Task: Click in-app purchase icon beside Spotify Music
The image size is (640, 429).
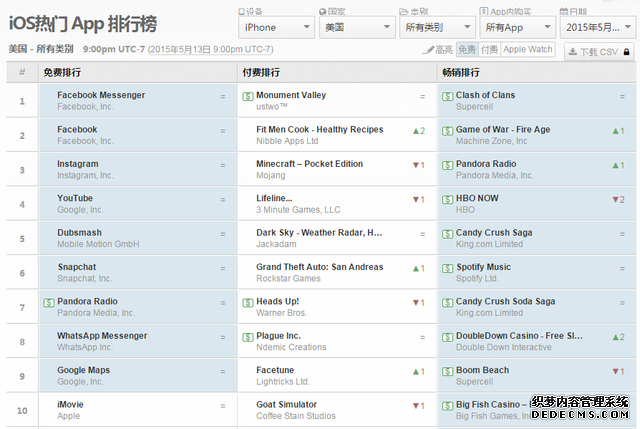Action: coord(447,268)
